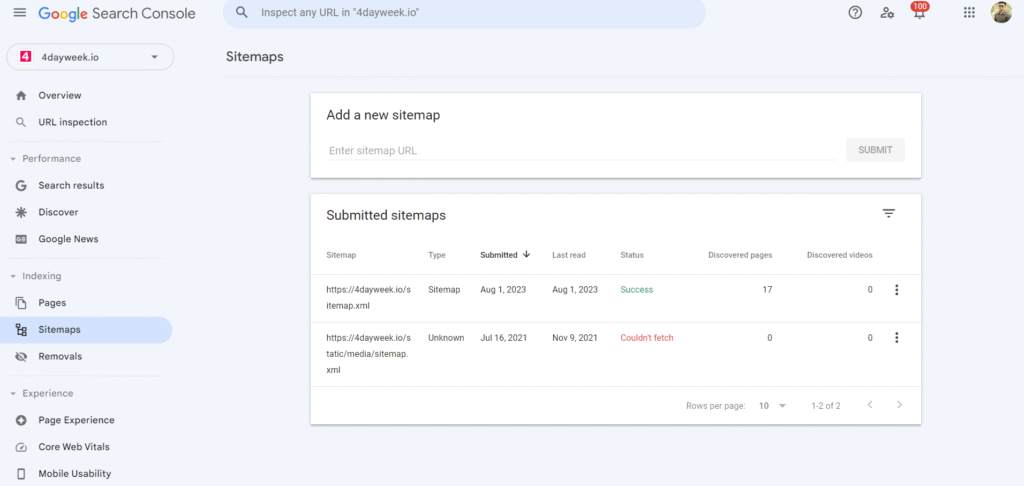This screenshot has height=486, width=1024.
Task: Open the hamburger main menu
Action: coord(20,12)
